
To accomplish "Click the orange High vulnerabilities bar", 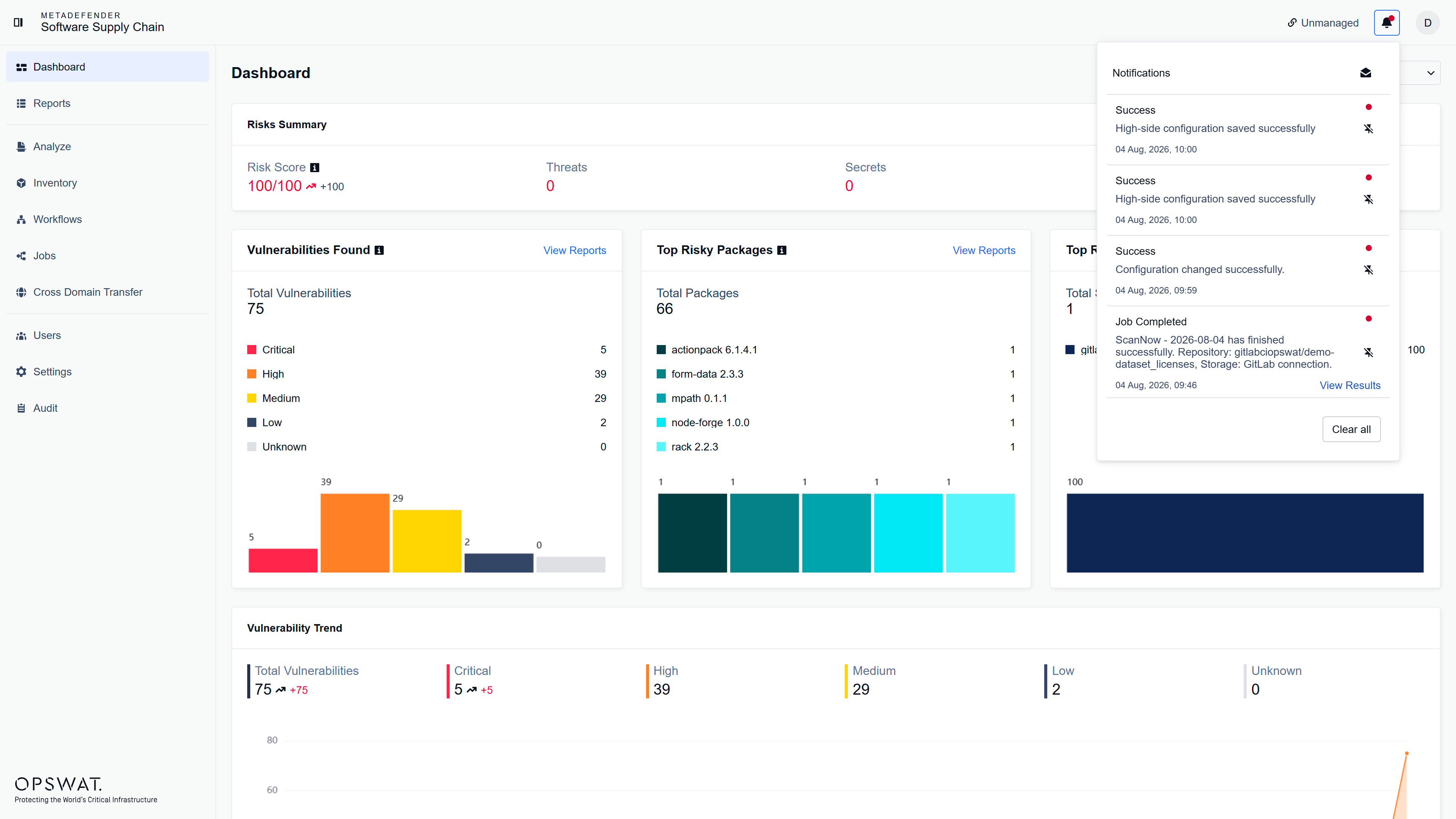I will click(x=355, y=533).
